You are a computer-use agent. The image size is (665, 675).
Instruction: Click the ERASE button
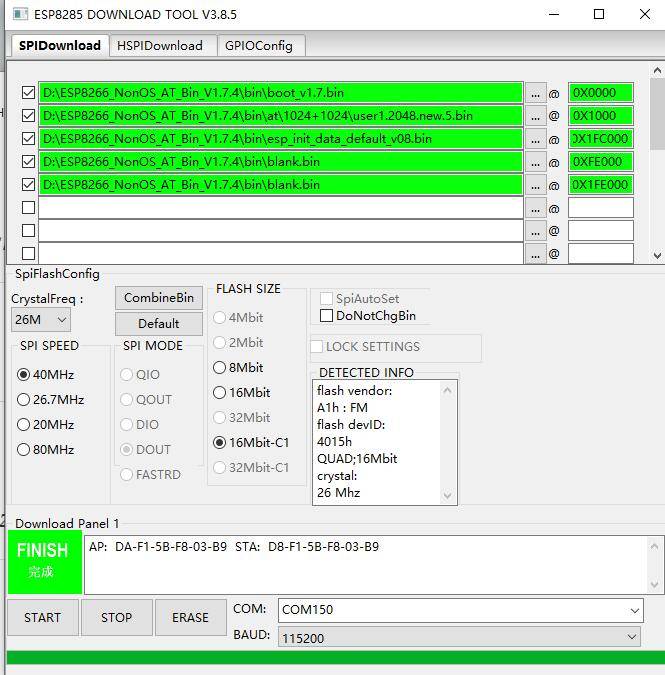point(190,618)
